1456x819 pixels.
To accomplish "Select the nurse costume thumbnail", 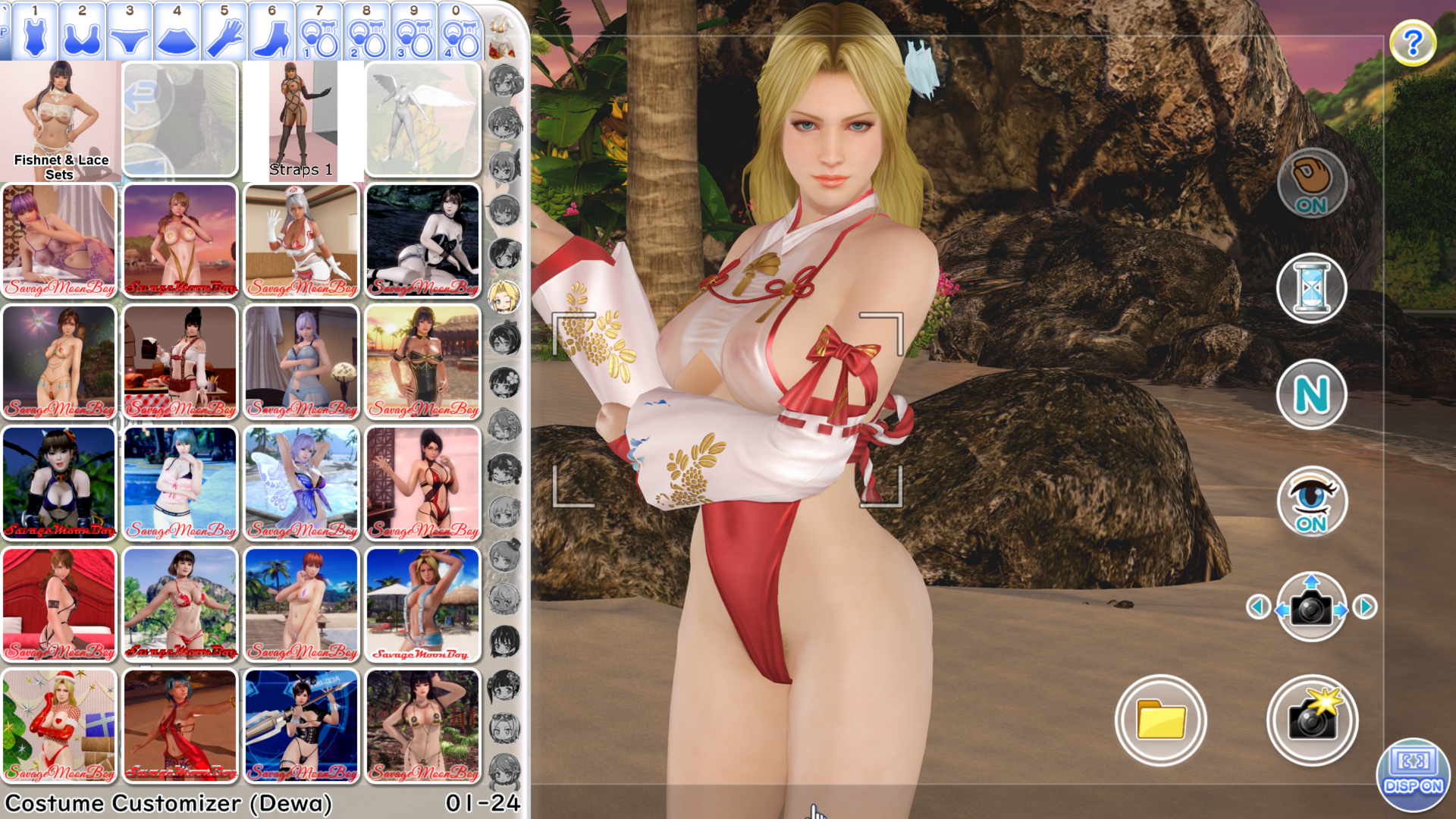I will point(302,241).
